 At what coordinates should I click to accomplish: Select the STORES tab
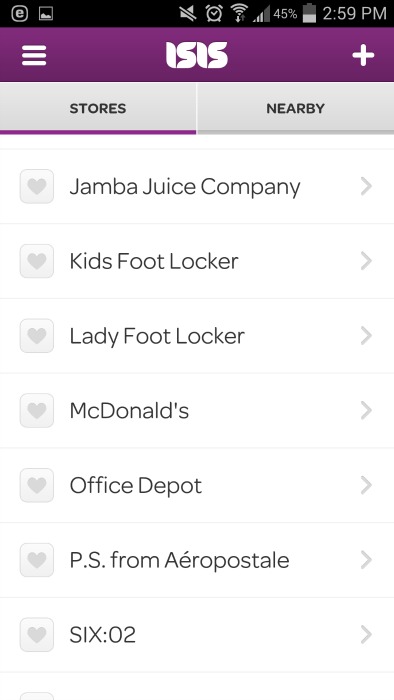click(x=98, y=108)
